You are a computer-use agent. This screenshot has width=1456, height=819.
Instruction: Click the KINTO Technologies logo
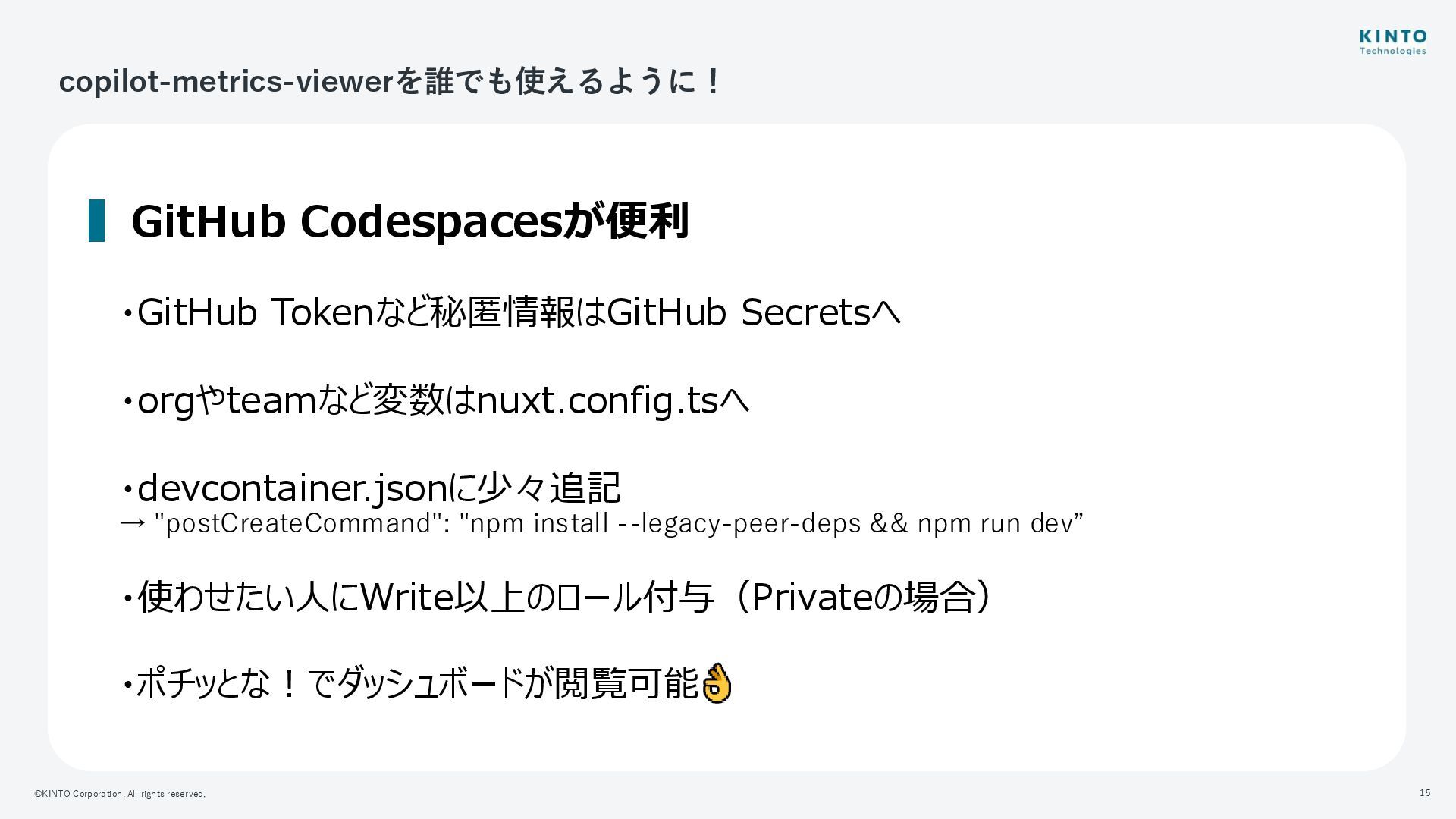tap(1392, 42)
